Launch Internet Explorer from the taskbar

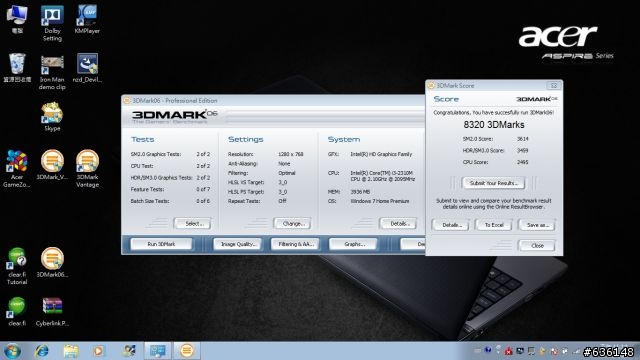tap(42, 351)
